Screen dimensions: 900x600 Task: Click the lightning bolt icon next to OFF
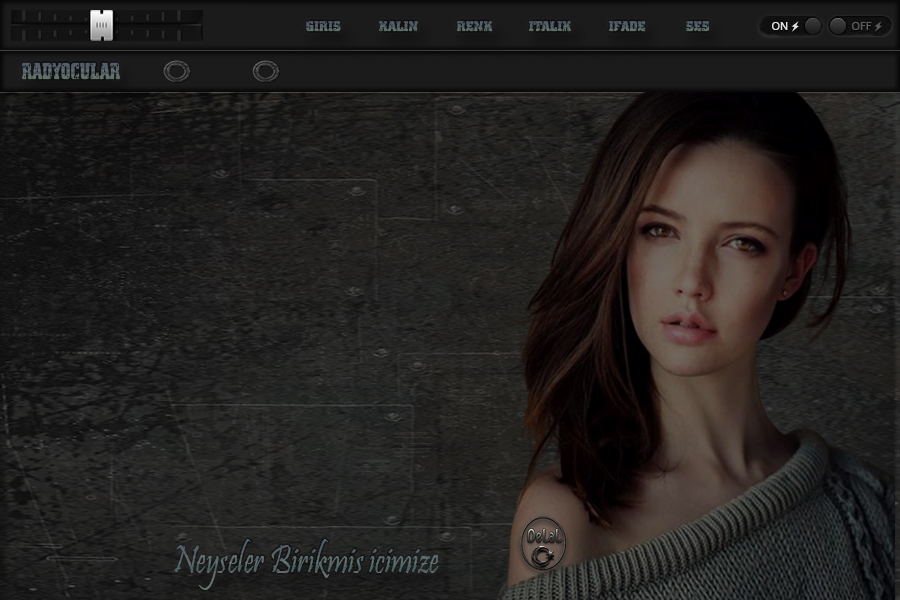(x=878, y=27)
